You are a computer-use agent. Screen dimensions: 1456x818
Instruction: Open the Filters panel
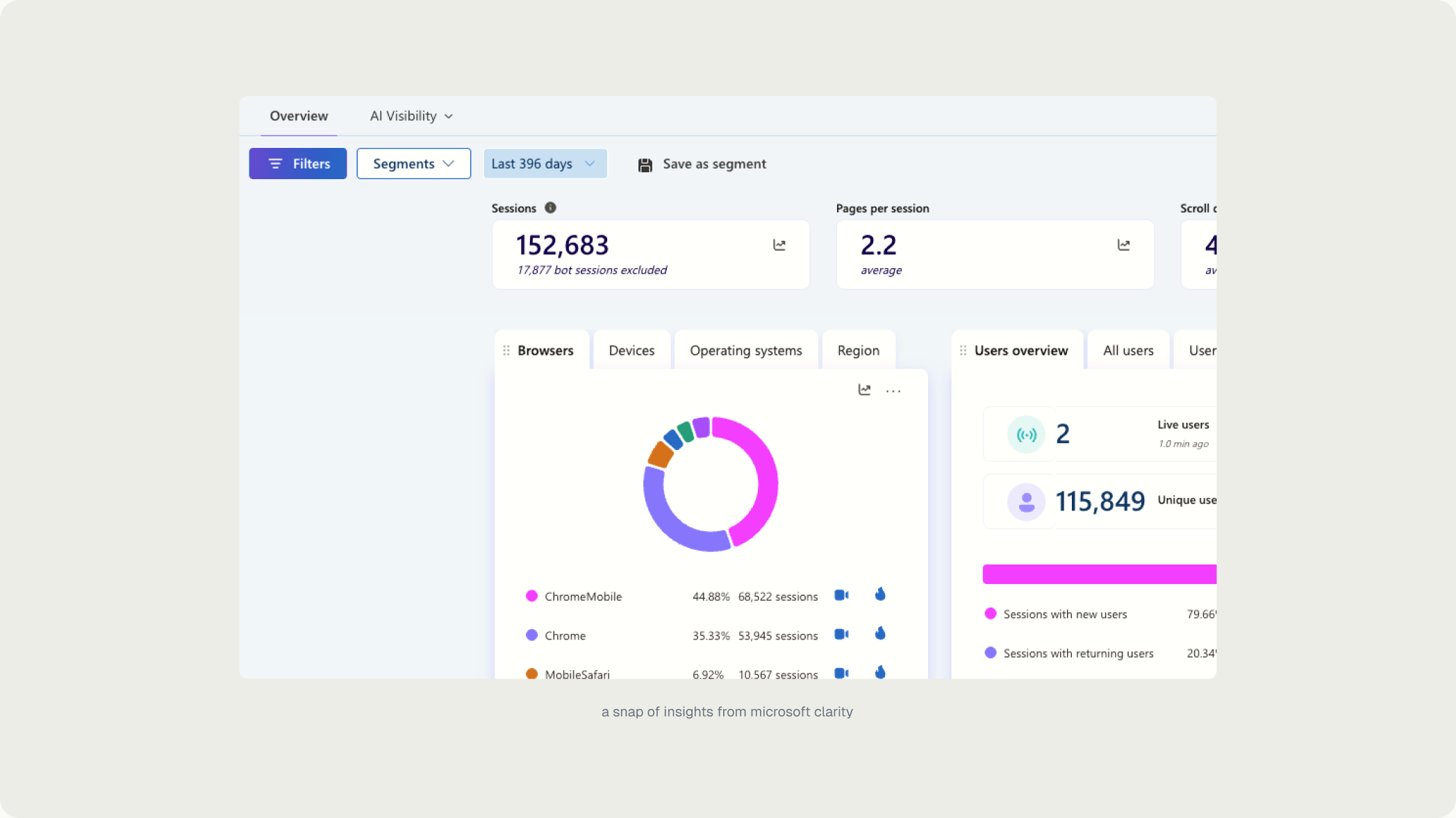pos(297,164)
